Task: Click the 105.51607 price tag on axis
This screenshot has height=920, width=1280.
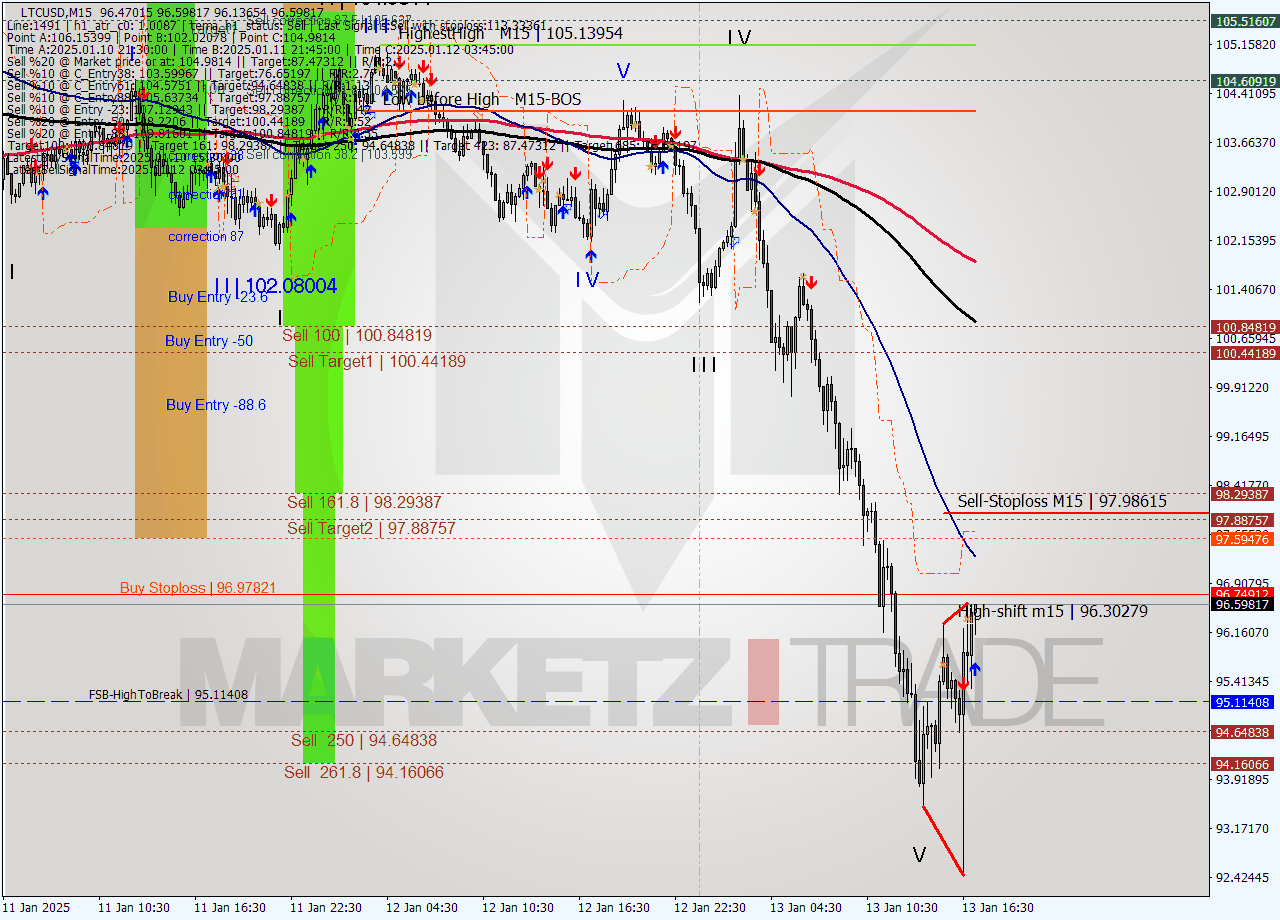Action: click(x=1245, y=20)
